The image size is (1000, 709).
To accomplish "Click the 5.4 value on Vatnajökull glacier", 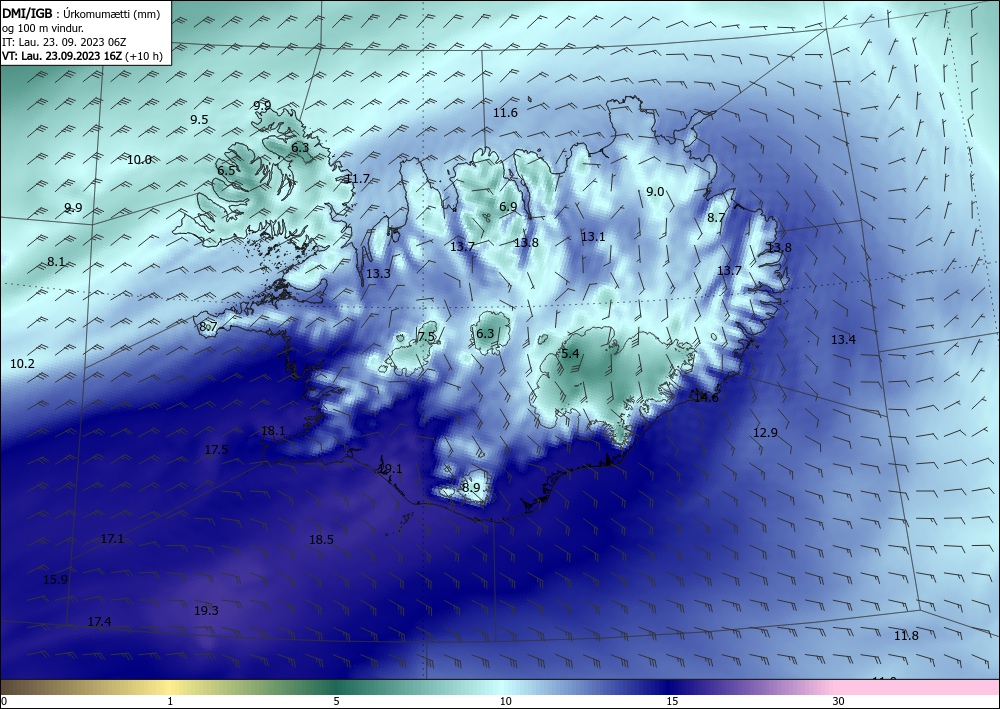I will click(x=570, y=353).
